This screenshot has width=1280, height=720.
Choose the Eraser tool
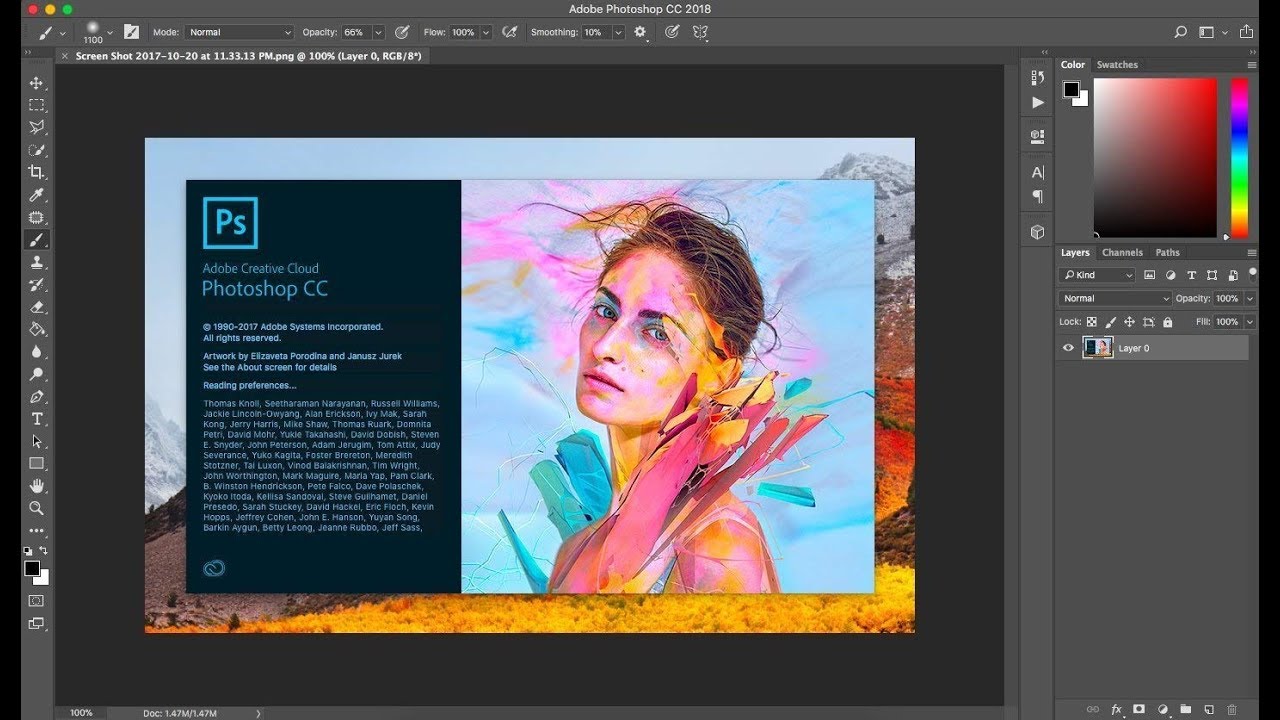pyautogui.click(x=37, y=307)
